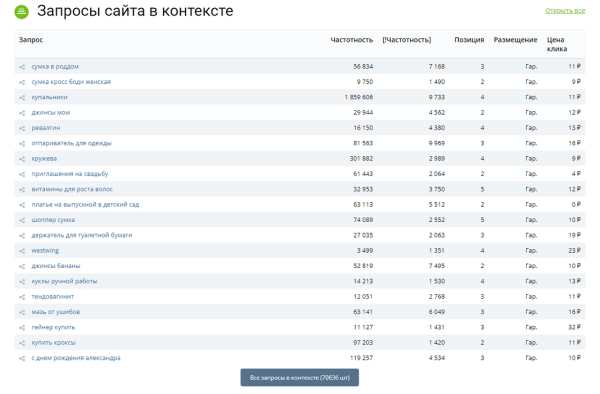Select the '32 ₽' click price cell
The height and width of the screenshot is (394, 600).
[x=574, y=327]
